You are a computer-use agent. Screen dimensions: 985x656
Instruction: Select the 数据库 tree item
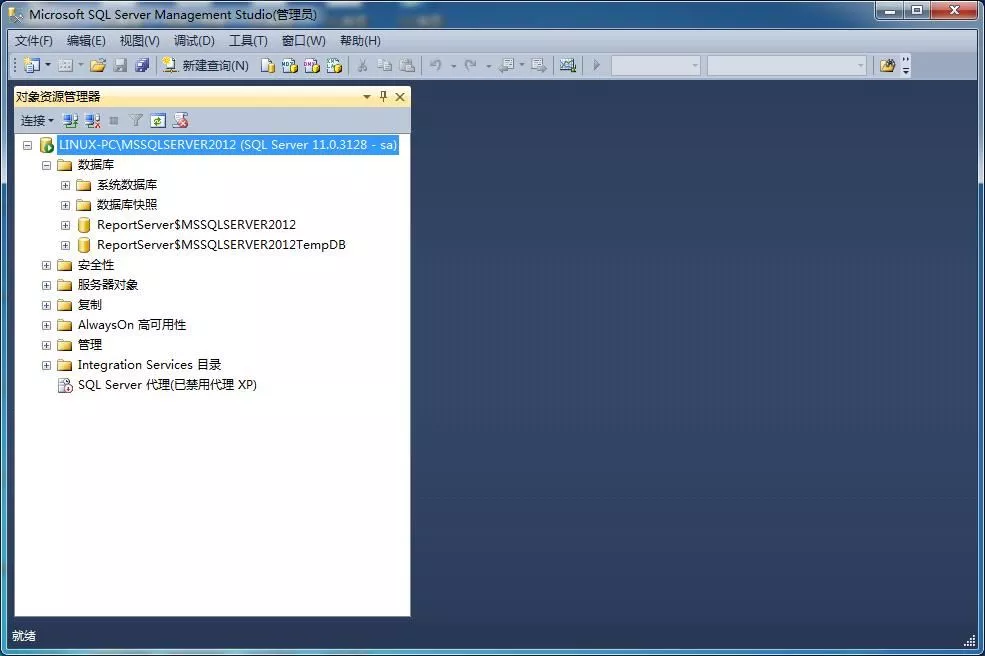click(95, 165)
